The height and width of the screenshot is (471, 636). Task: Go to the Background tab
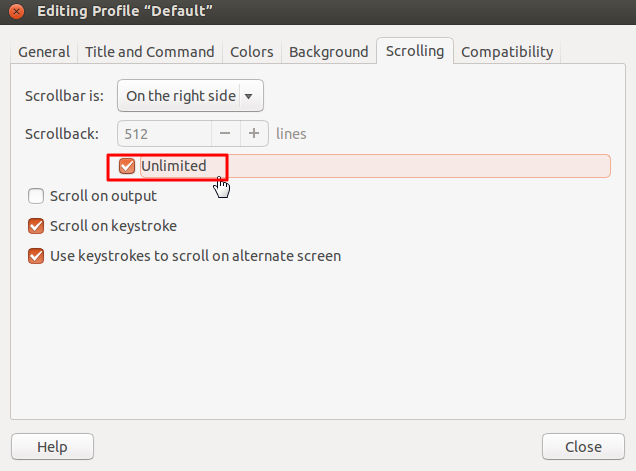point(329,52)
